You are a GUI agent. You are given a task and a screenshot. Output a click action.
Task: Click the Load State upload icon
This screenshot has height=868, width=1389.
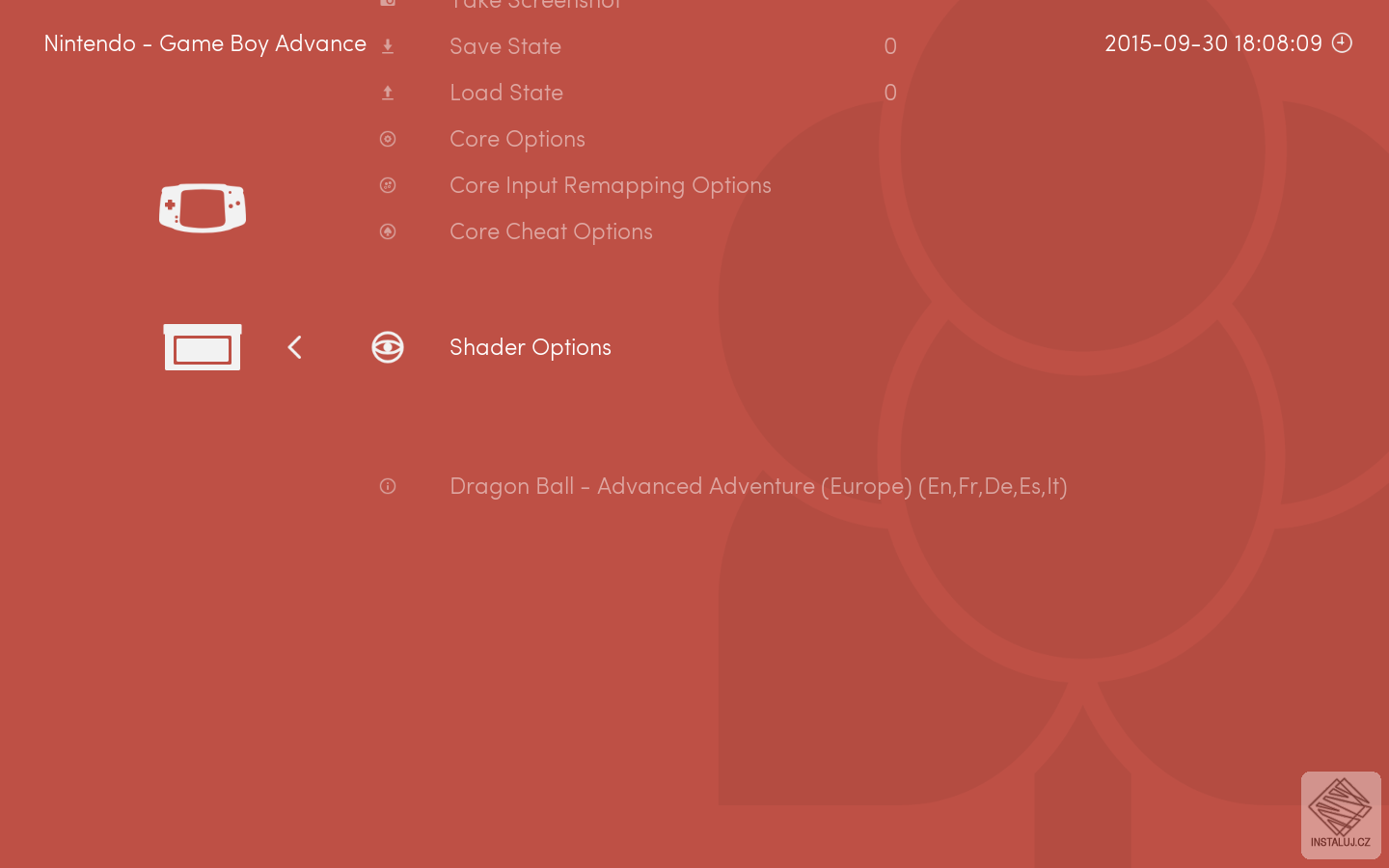[x=388, y=93]
